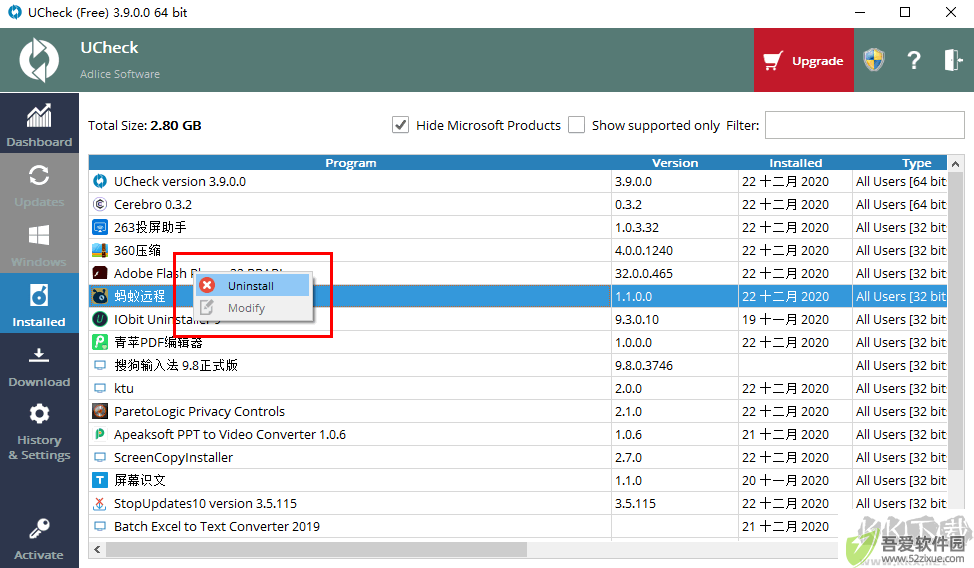Viewport: 974px width, 568px height.
Task: Click into the Filter text field
Action: 864,125
